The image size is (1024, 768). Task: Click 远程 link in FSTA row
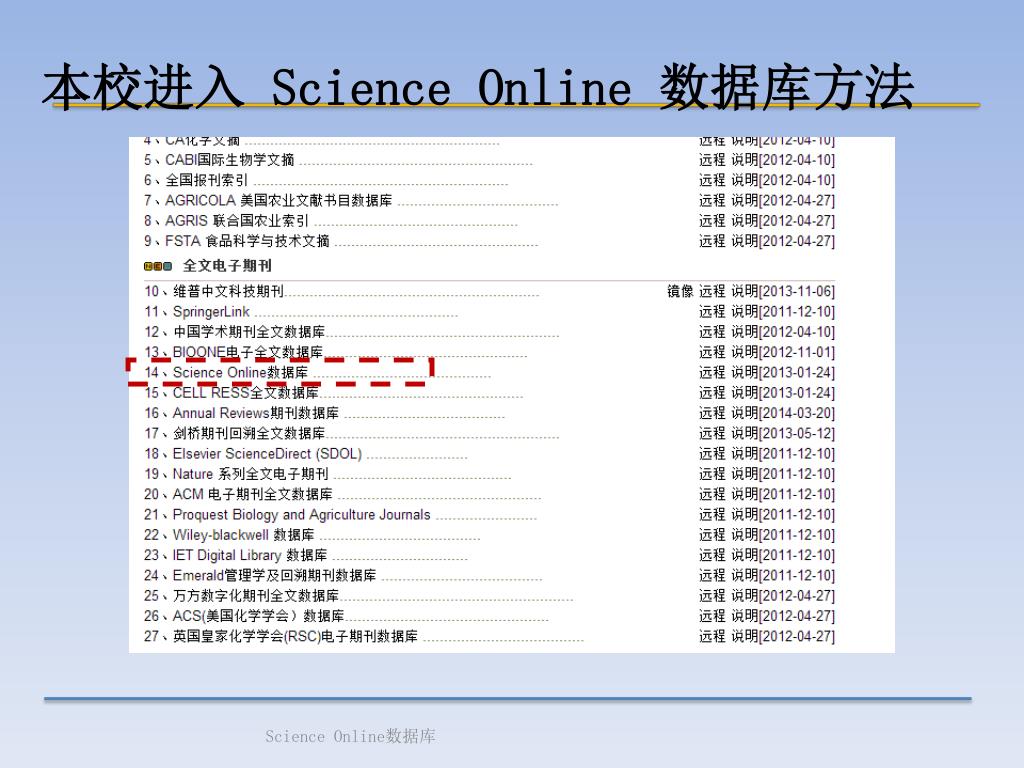point(712,241)
